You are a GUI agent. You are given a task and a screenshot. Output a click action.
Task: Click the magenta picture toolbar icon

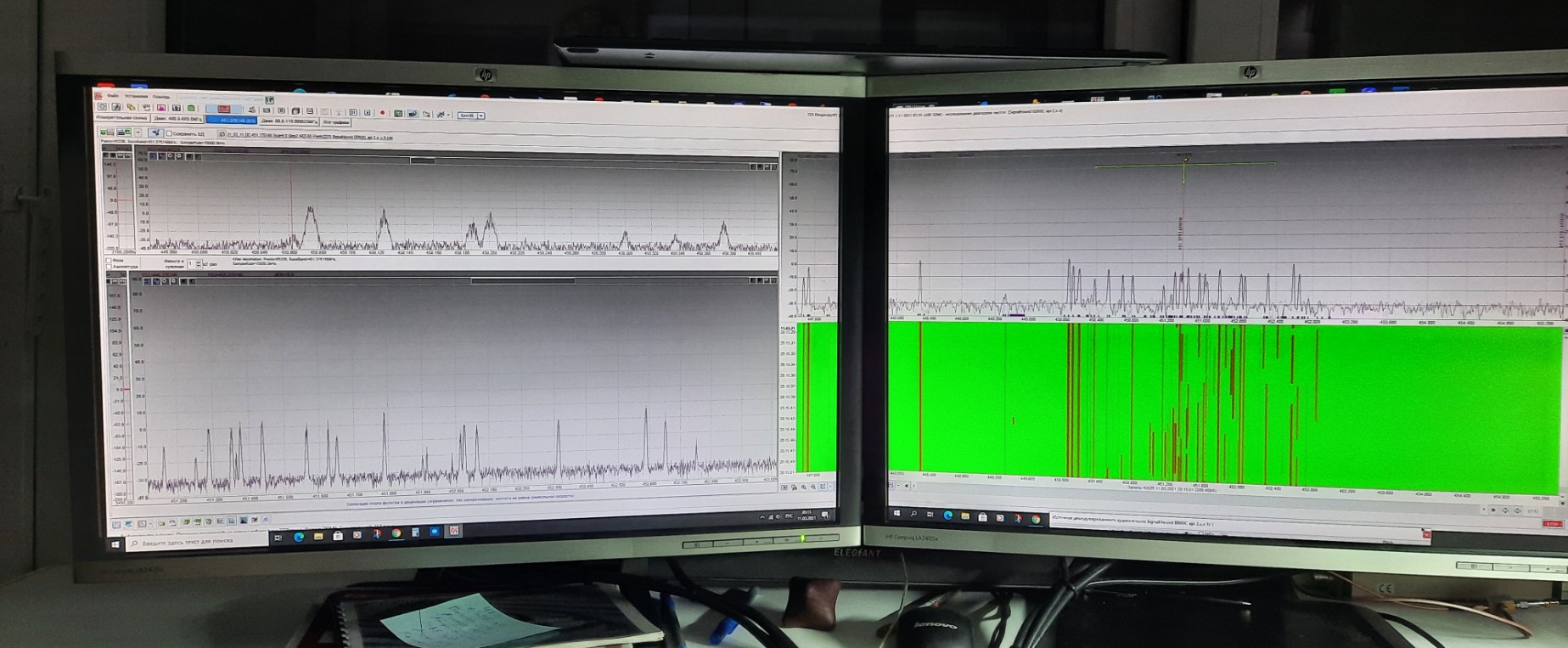pyautogui.click(x=161, y=108)
